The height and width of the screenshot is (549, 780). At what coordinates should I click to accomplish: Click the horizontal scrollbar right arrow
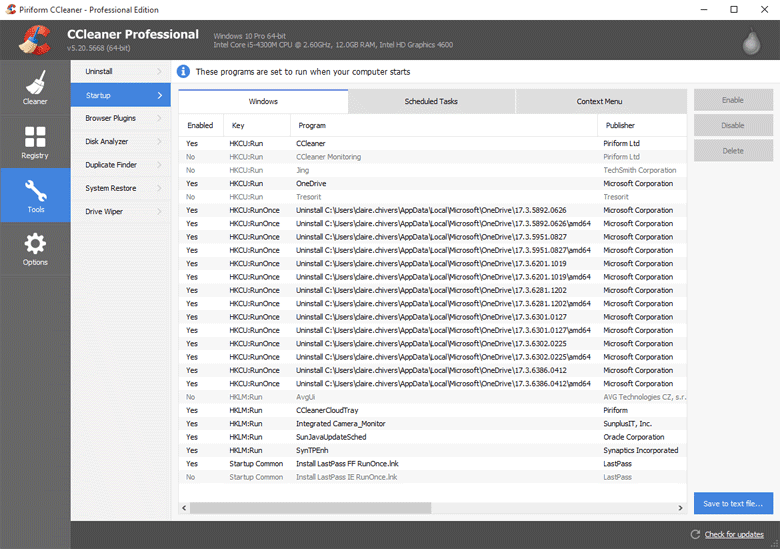681,508
